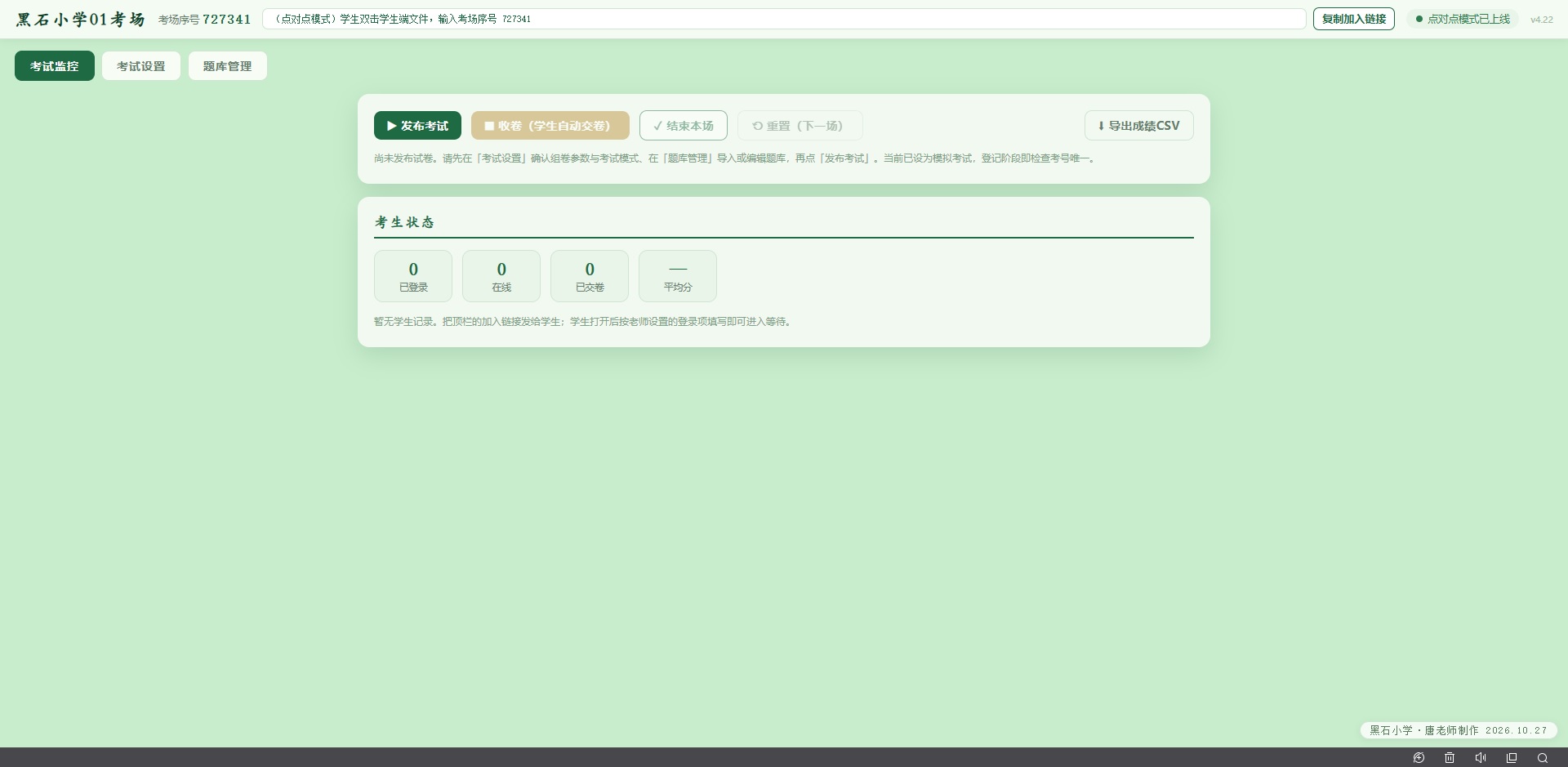Click the 已登录 count card
Image resolution: width=1568 pixels, height=767 pixels.
[x=413, y=276]
